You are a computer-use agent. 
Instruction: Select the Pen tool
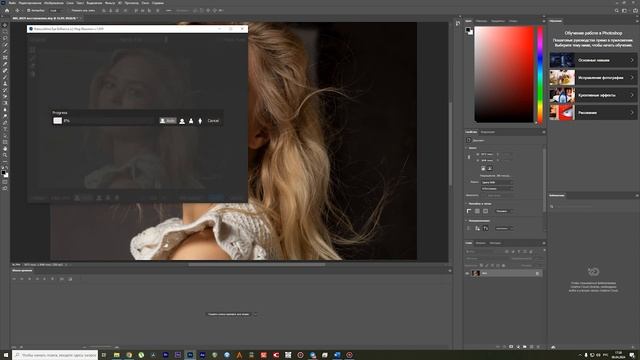tap(5, 122)
